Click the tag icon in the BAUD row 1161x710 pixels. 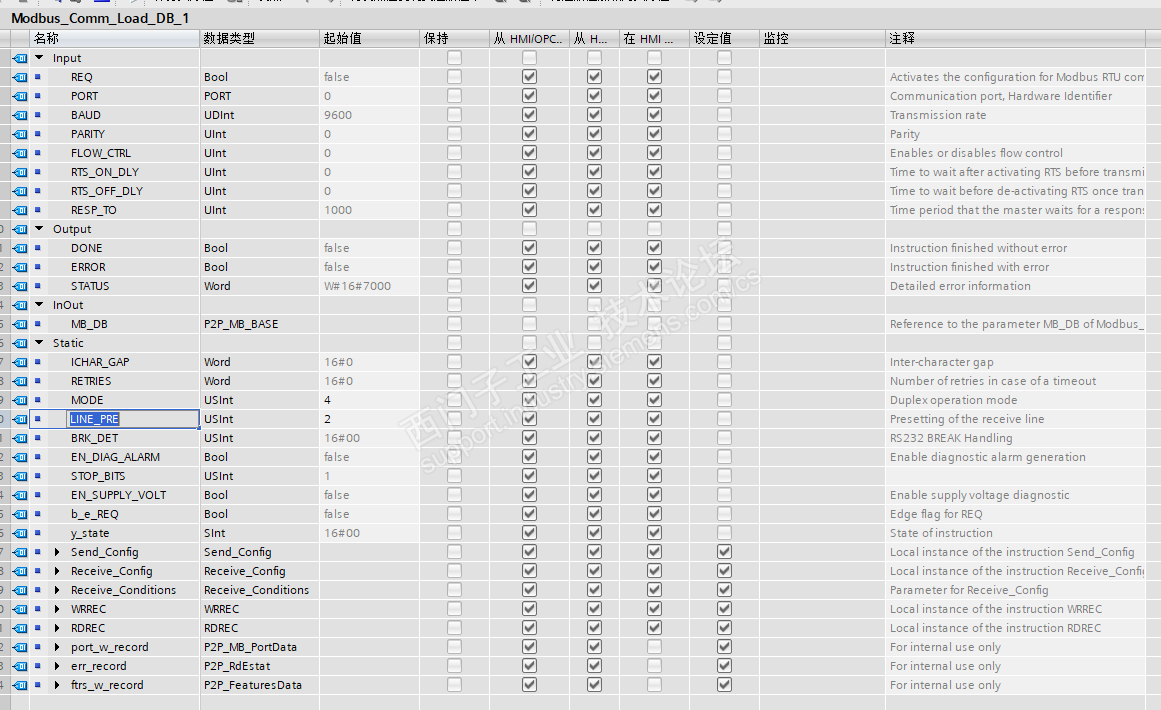[20, 115]
